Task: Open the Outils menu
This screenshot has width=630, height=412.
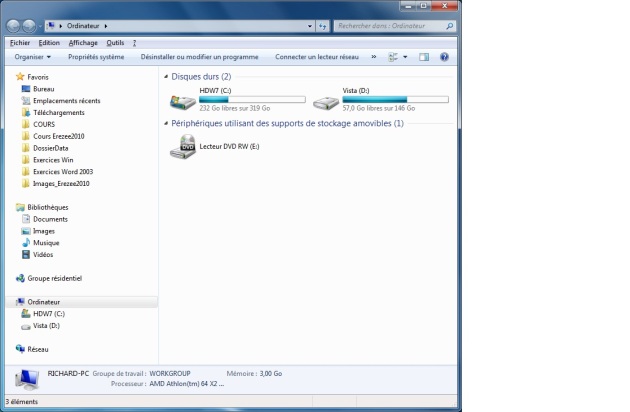Action: (x=115, y=43)
